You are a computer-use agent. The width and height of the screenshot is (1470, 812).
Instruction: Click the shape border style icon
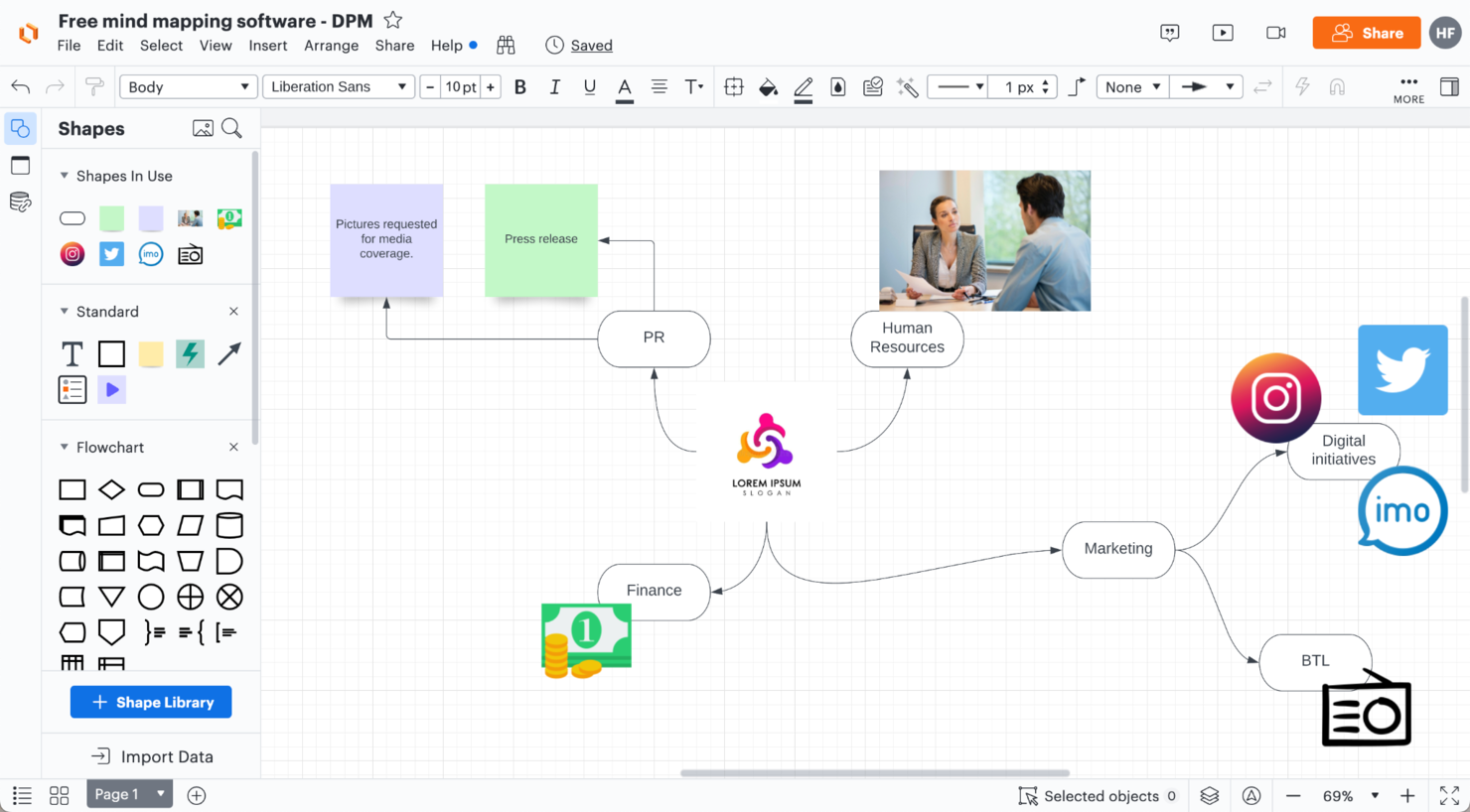734,87
